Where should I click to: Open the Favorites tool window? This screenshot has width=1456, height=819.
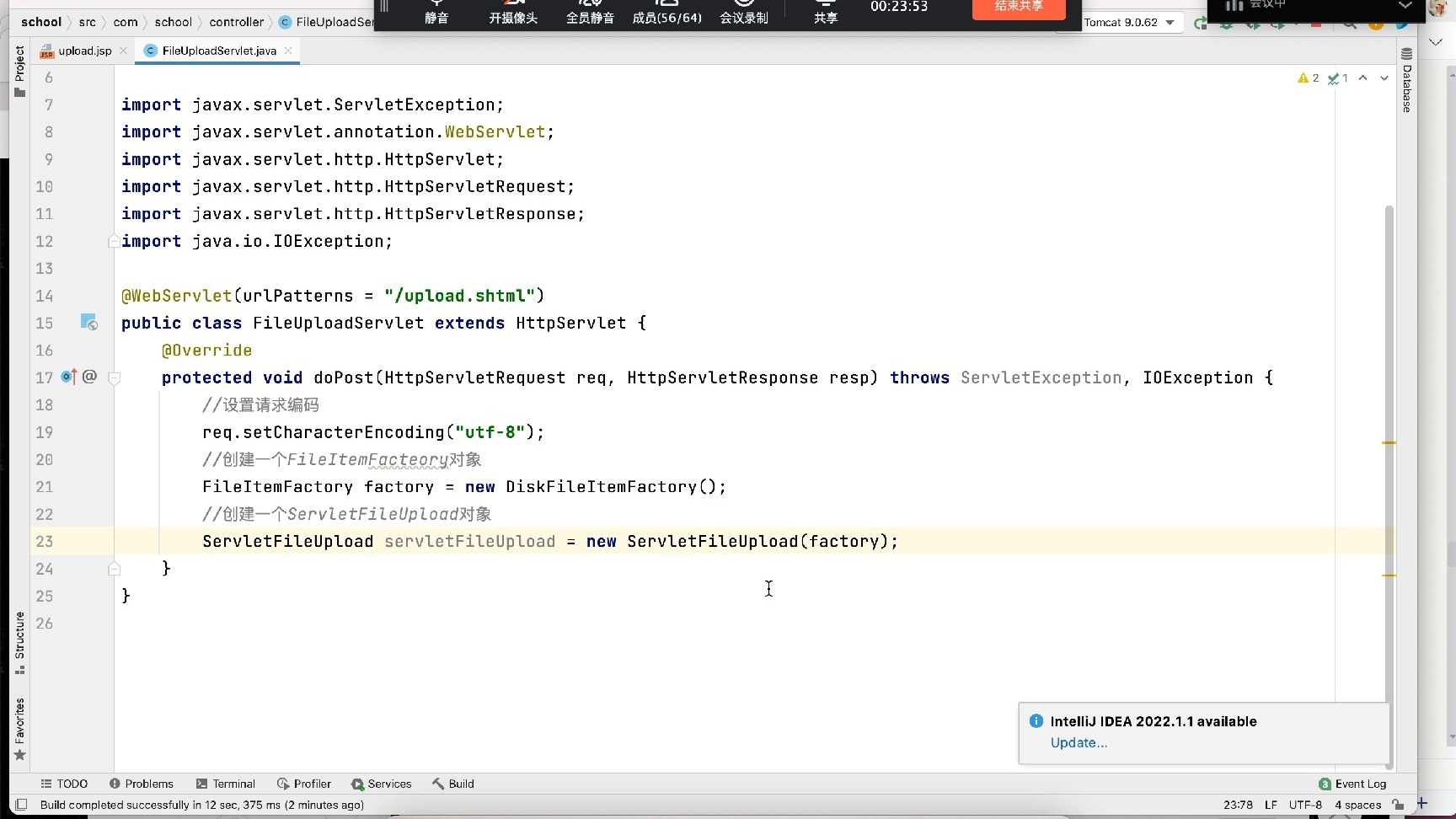pyautogui.click(x=19, y=729)
